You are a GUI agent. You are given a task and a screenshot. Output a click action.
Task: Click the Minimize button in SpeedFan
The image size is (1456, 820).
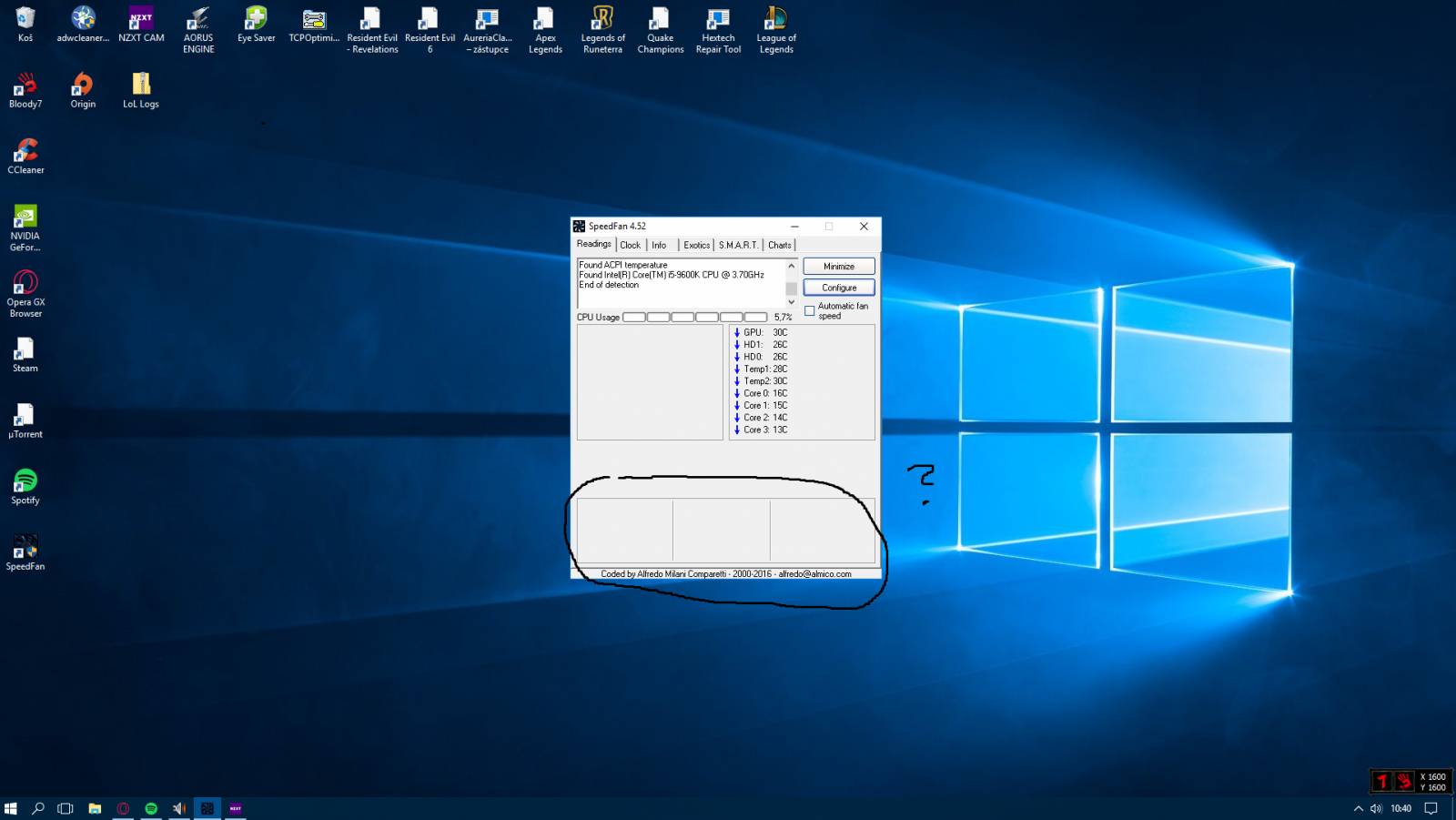tap(839, 267)
